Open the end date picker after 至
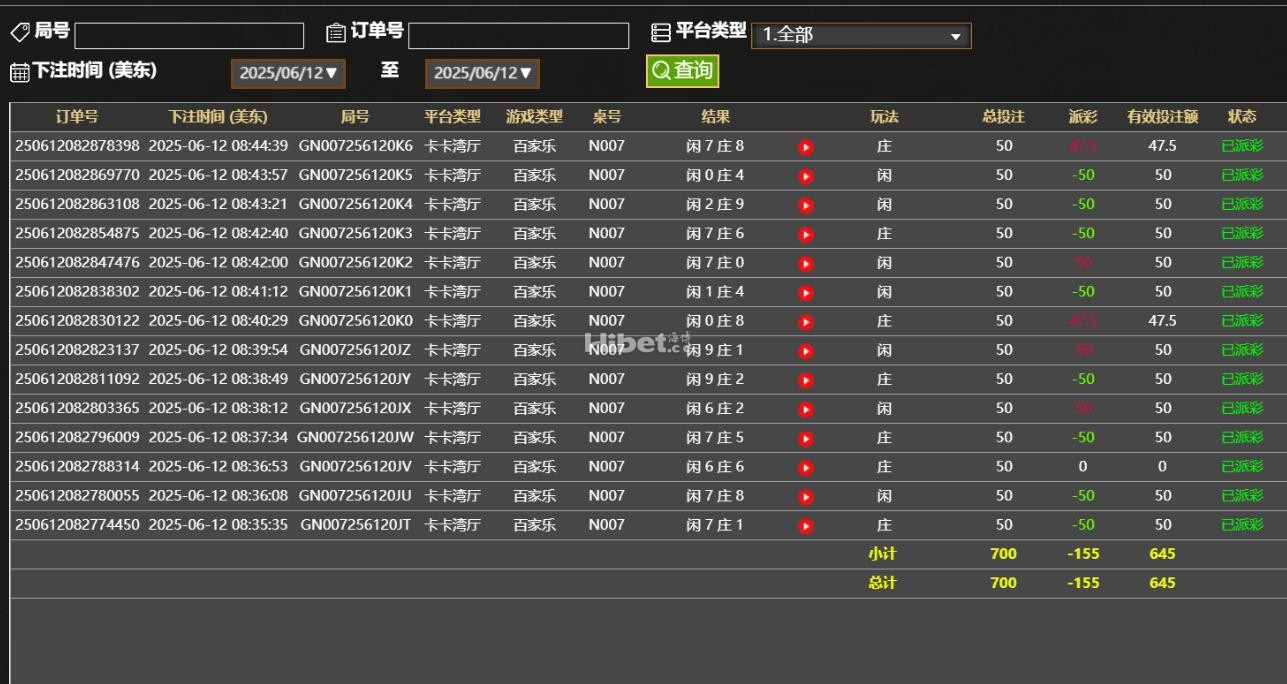The image size is (1287, 684). tap(482, 73)
